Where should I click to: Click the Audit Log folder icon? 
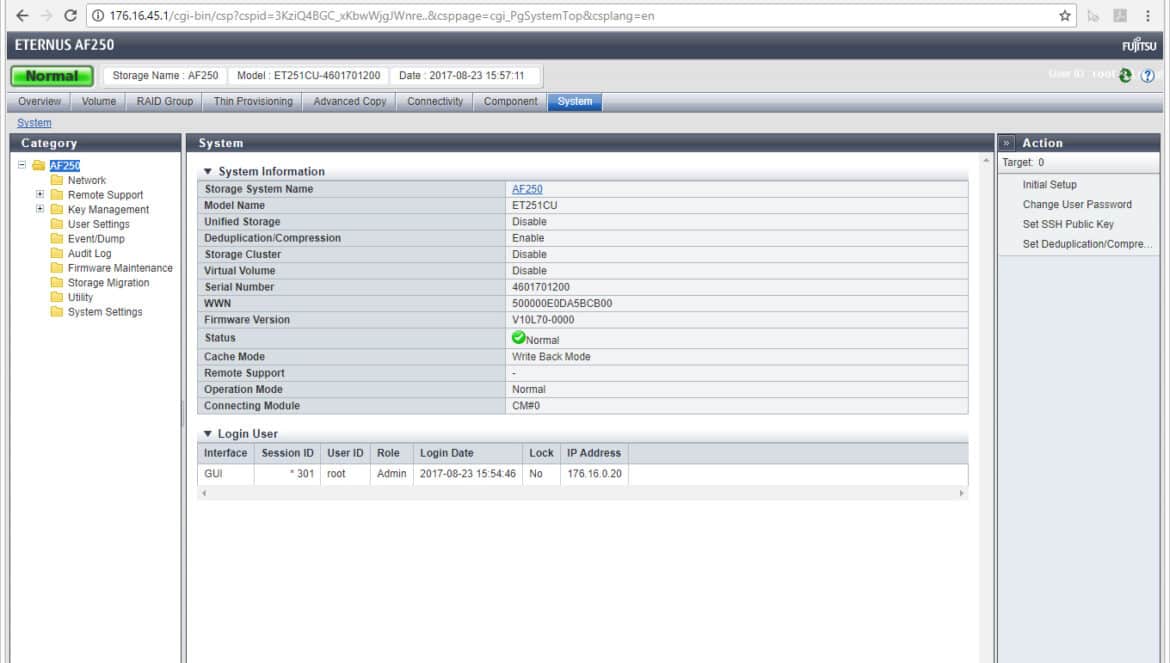[57, 254]
